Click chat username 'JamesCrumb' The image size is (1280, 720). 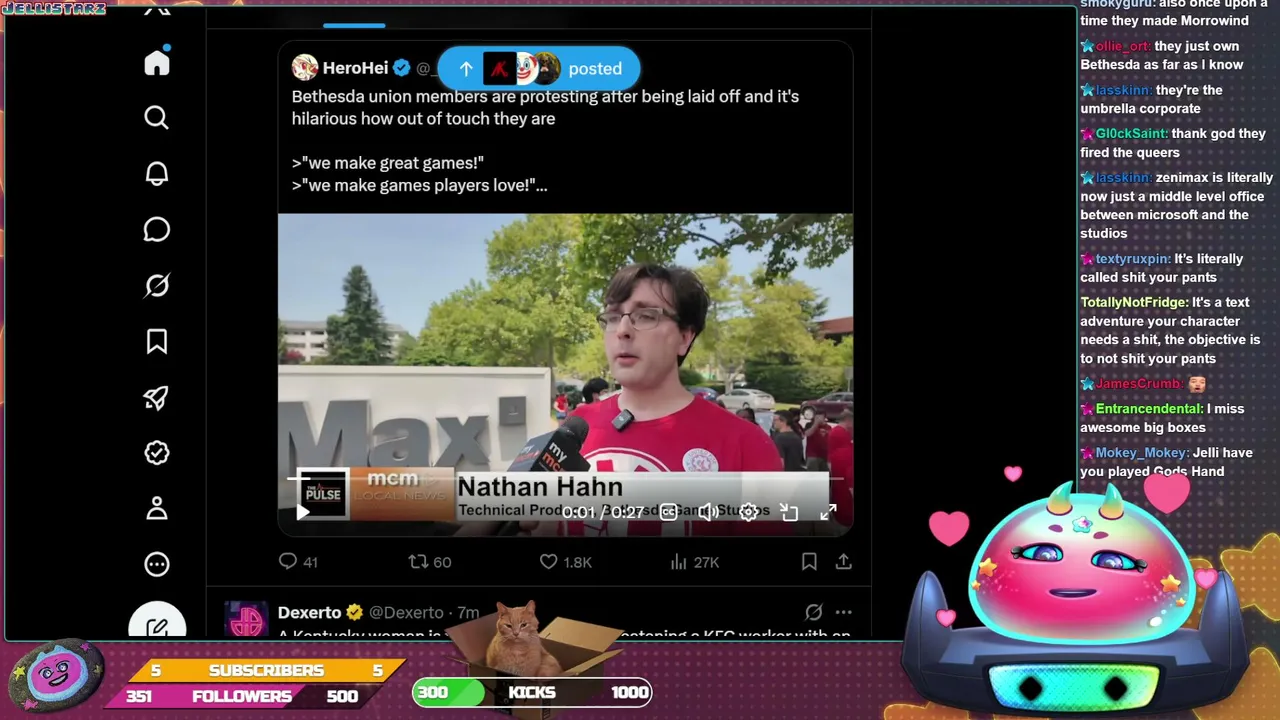(x=1138, y=384)
